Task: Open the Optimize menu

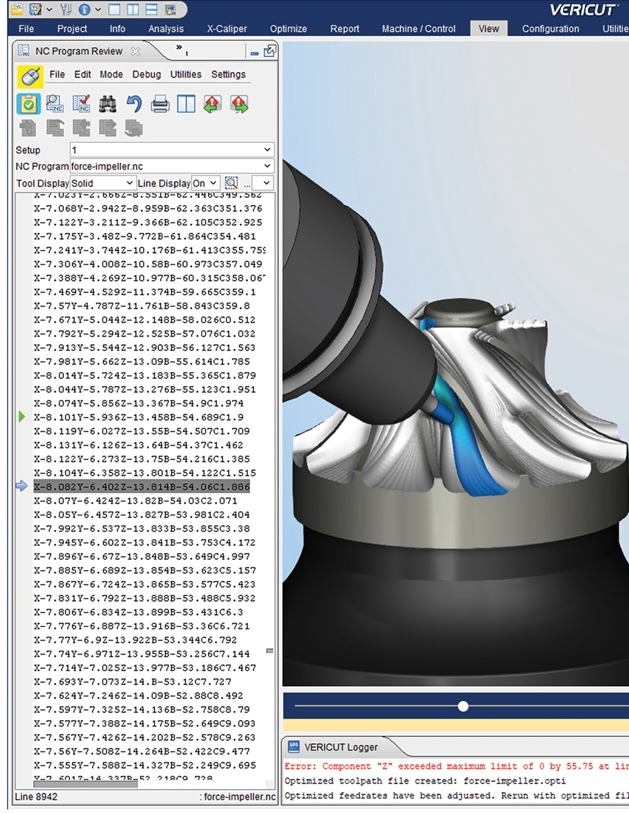Action: point(288,29)
